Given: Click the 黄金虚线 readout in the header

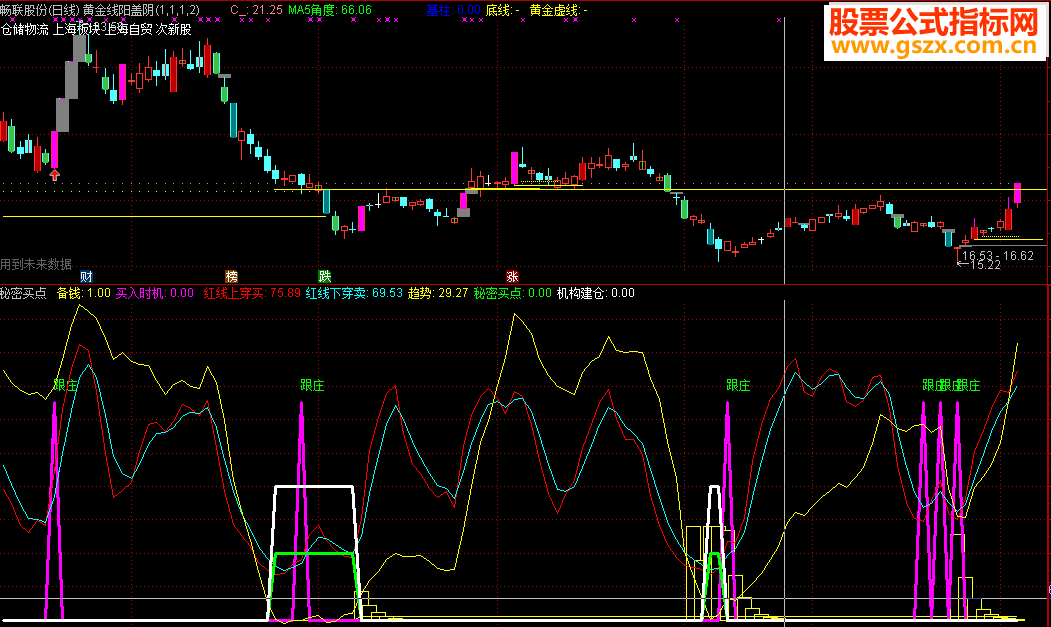Looking at the screenshot, I should coord(558,10).
